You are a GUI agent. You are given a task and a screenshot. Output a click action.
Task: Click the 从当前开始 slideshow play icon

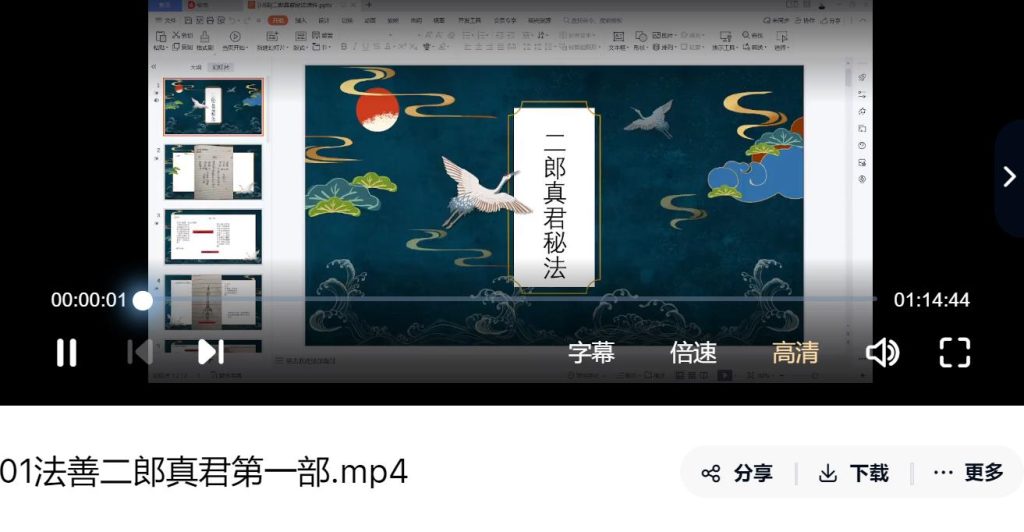point(235,38)
